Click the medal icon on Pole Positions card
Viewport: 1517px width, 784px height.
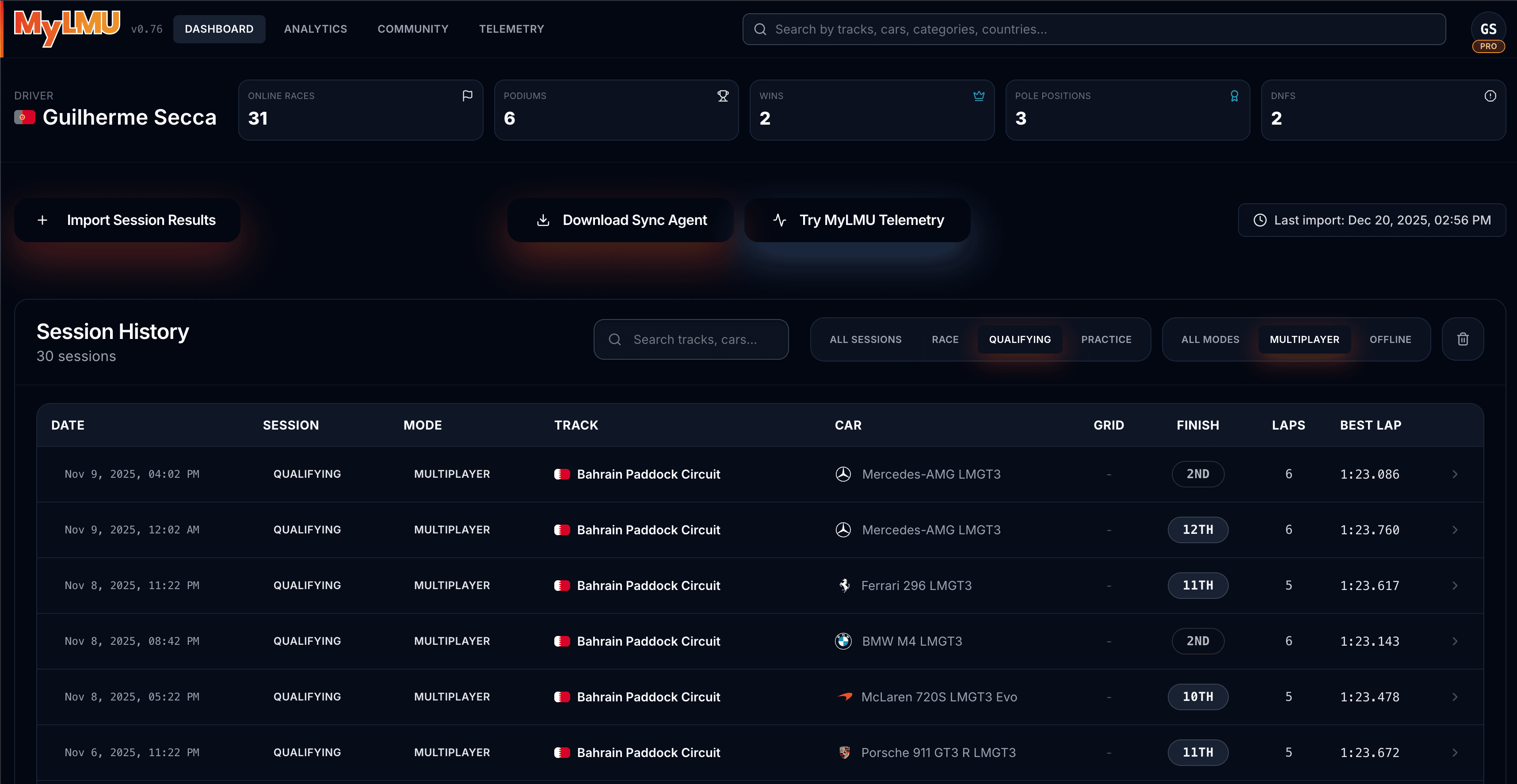[1234, 95]
